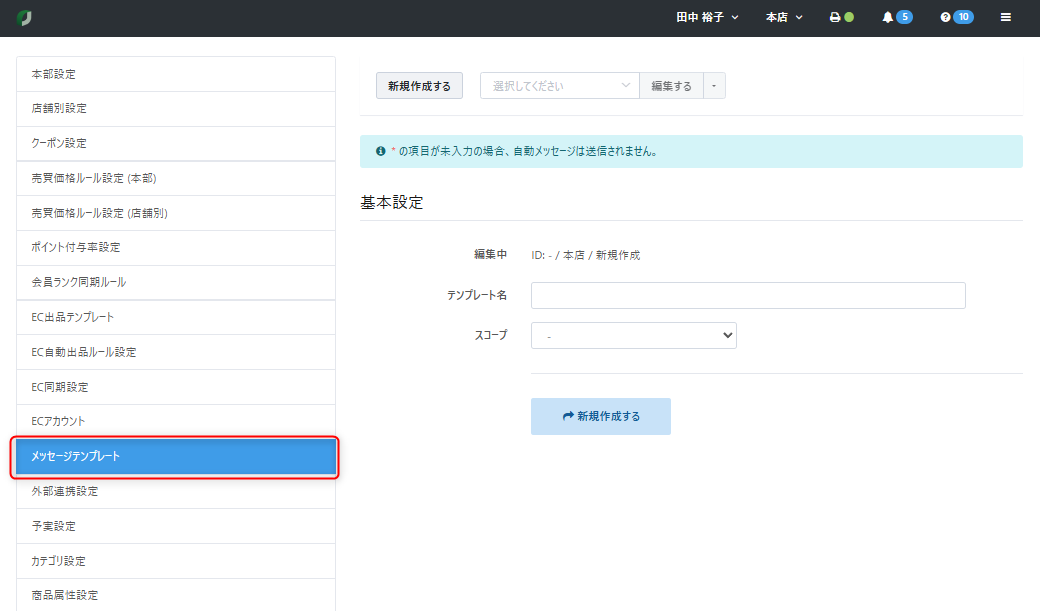
Task: Open the help question mark icon
Action: (945, 18)
